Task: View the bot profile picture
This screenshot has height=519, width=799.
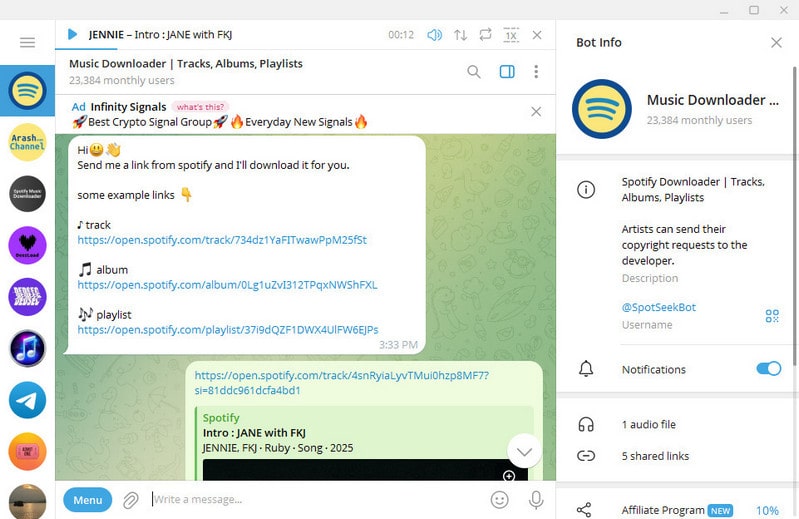Action: coord(602,109)
